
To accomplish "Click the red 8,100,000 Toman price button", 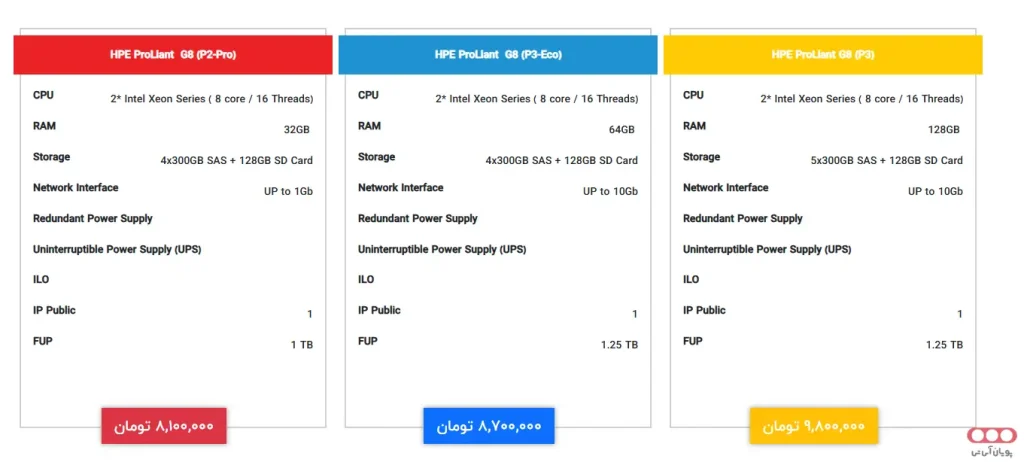I will click(164, 426).
